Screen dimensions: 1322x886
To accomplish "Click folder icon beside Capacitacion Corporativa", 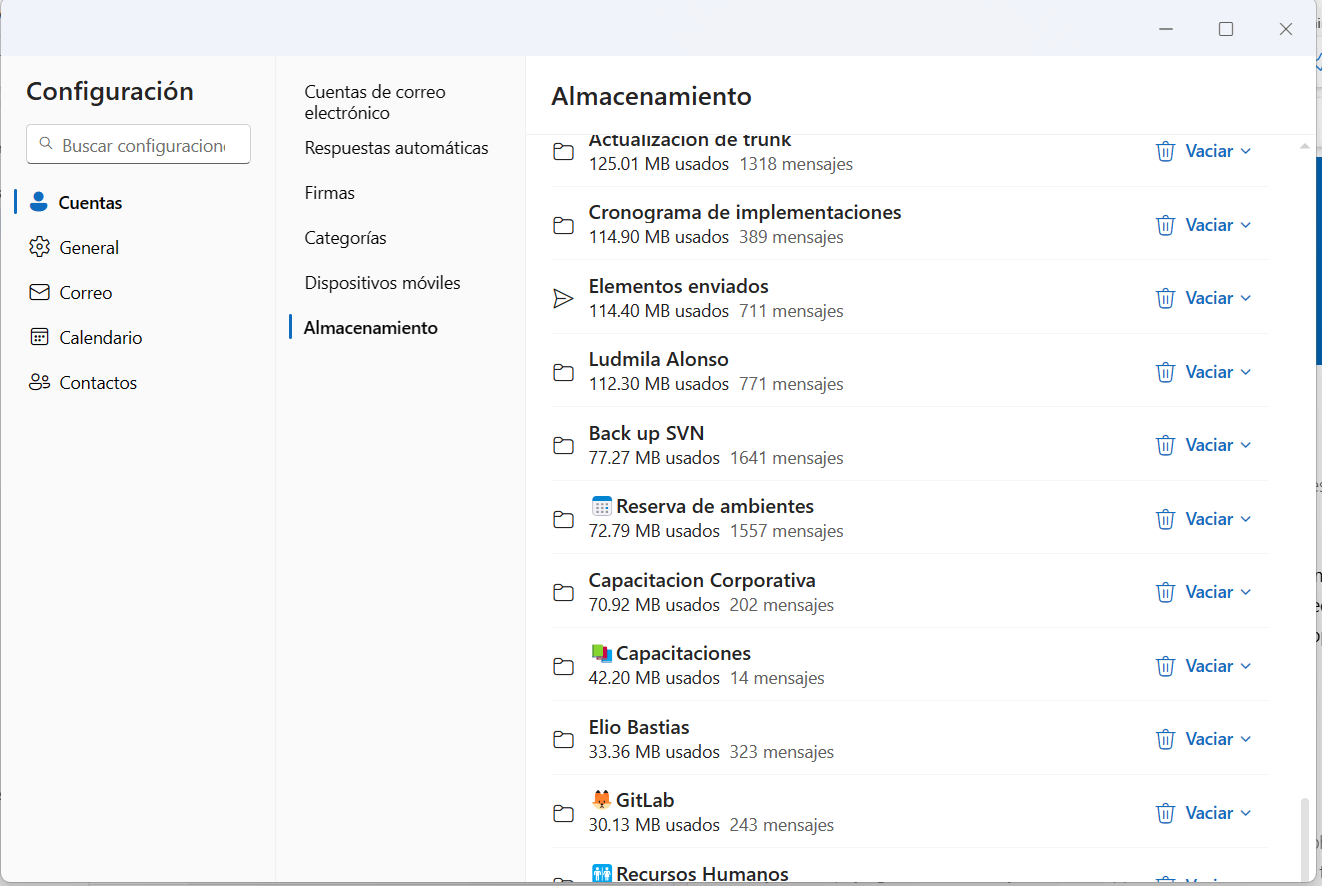I will [x=563, y=592].
